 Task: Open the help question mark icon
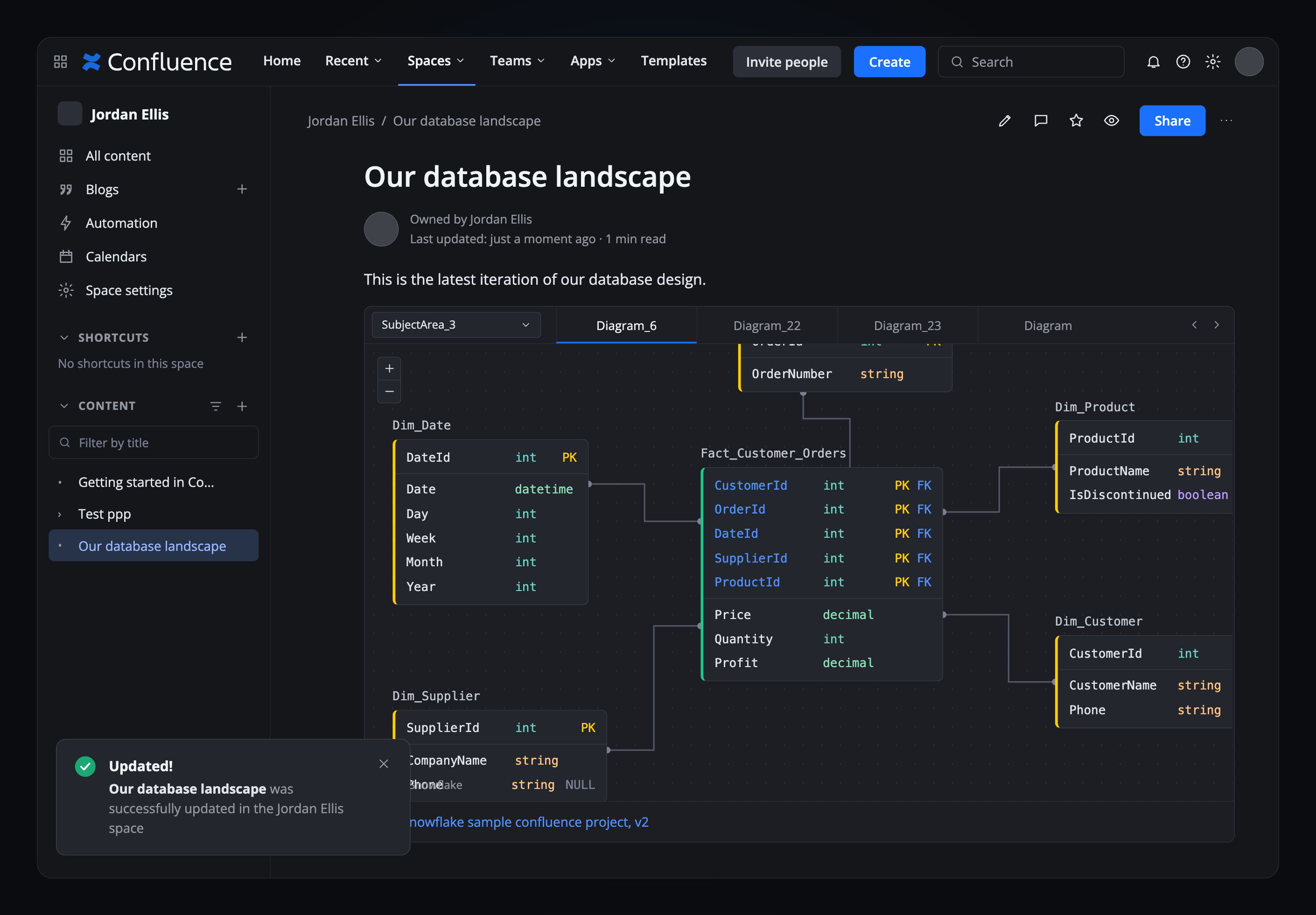click(1183, 61)
